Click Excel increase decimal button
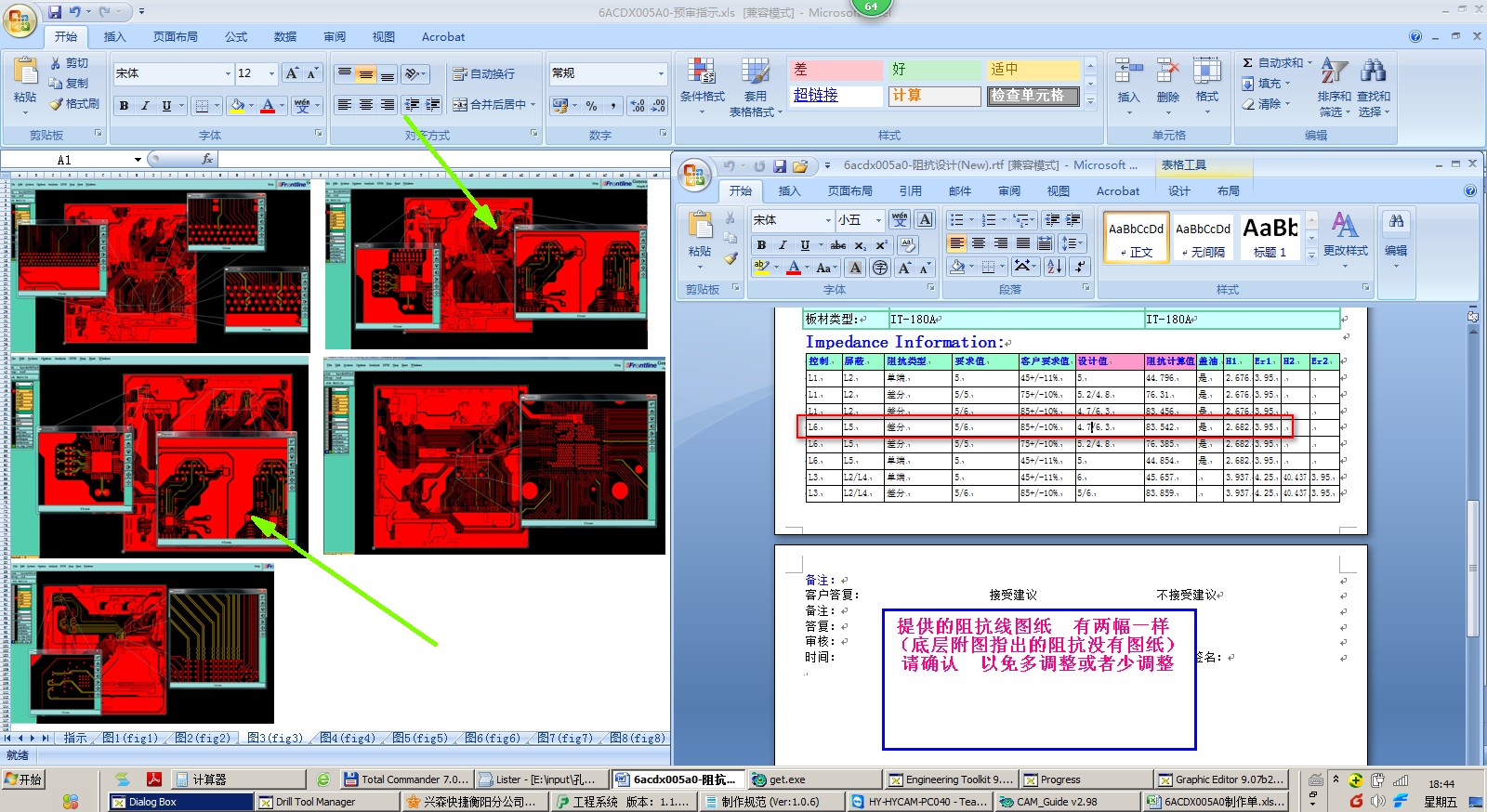Screen dimensions: 1487x812 pyautogui.click(x=638, y=106)
